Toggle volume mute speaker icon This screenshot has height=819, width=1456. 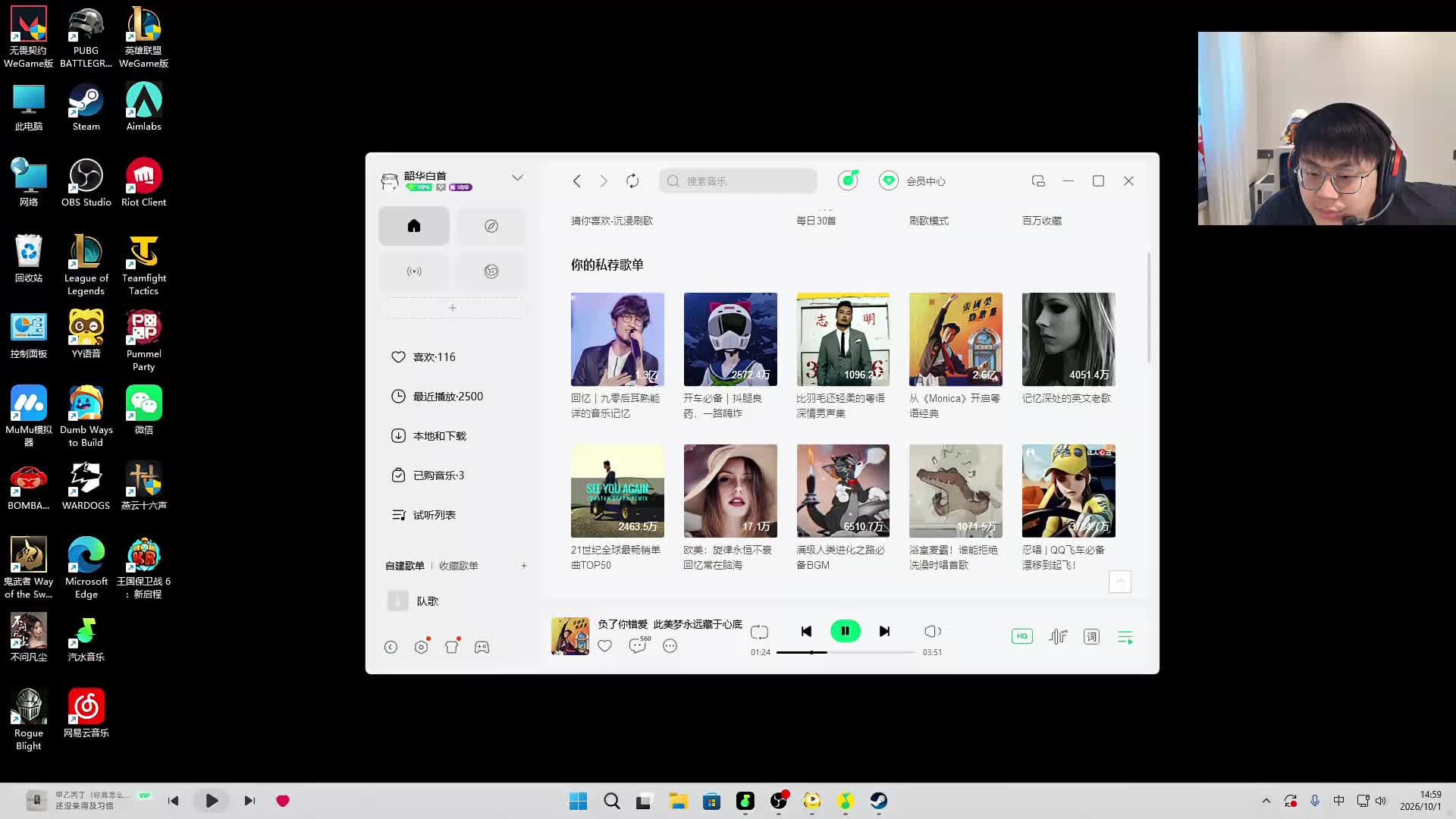click(933, 632)
